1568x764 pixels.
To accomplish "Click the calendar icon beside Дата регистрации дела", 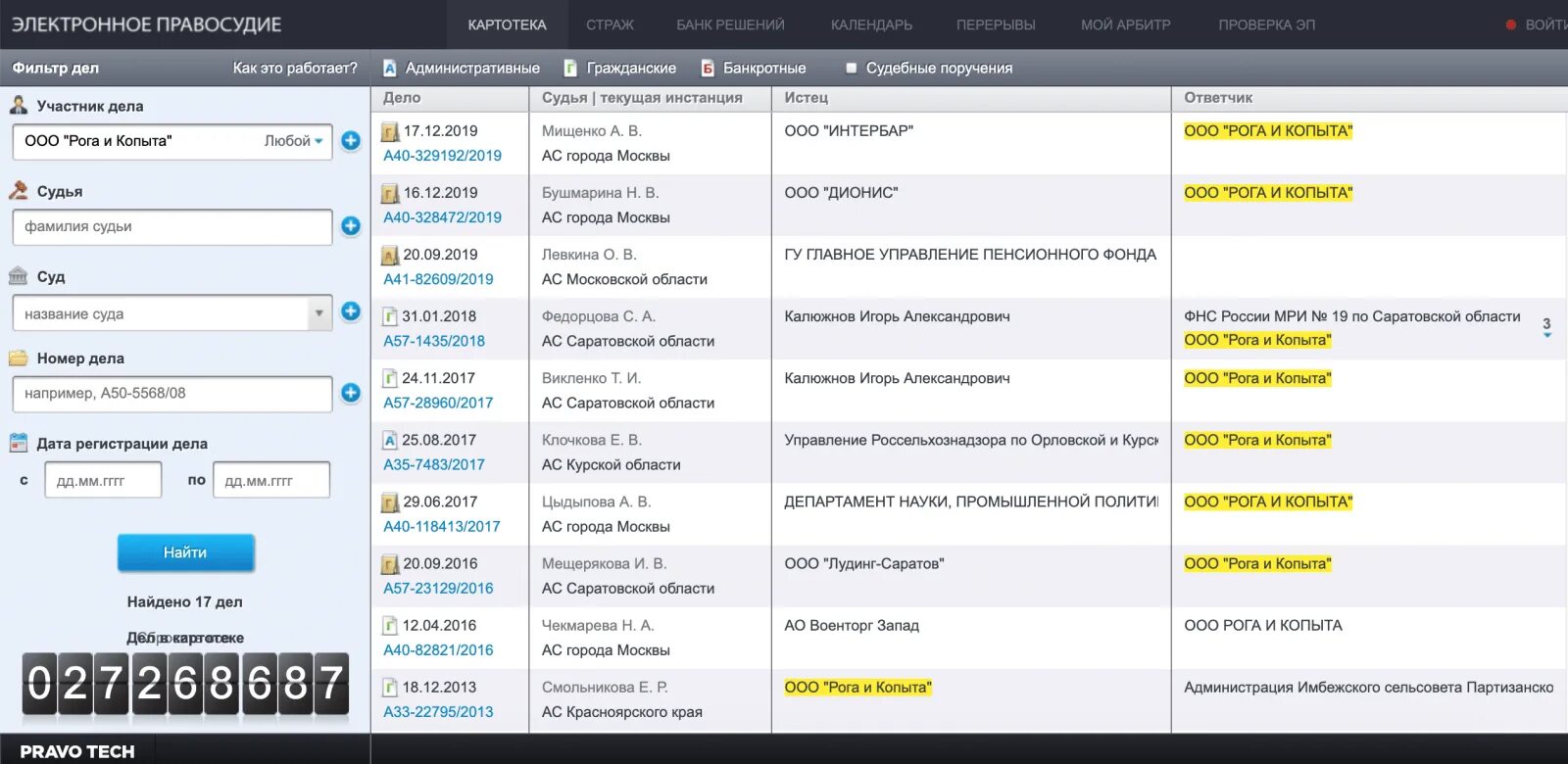I will pyautogui.click(x=19, y=443).
